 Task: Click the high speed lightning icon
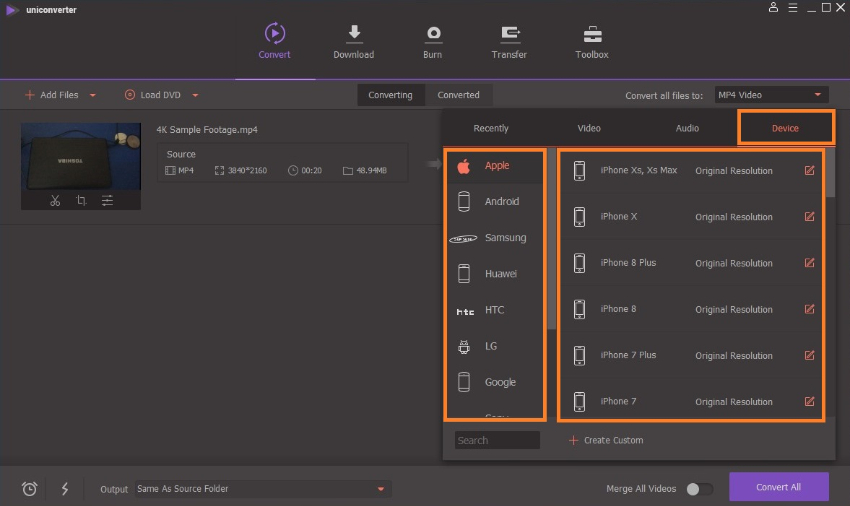click(65, 489)
